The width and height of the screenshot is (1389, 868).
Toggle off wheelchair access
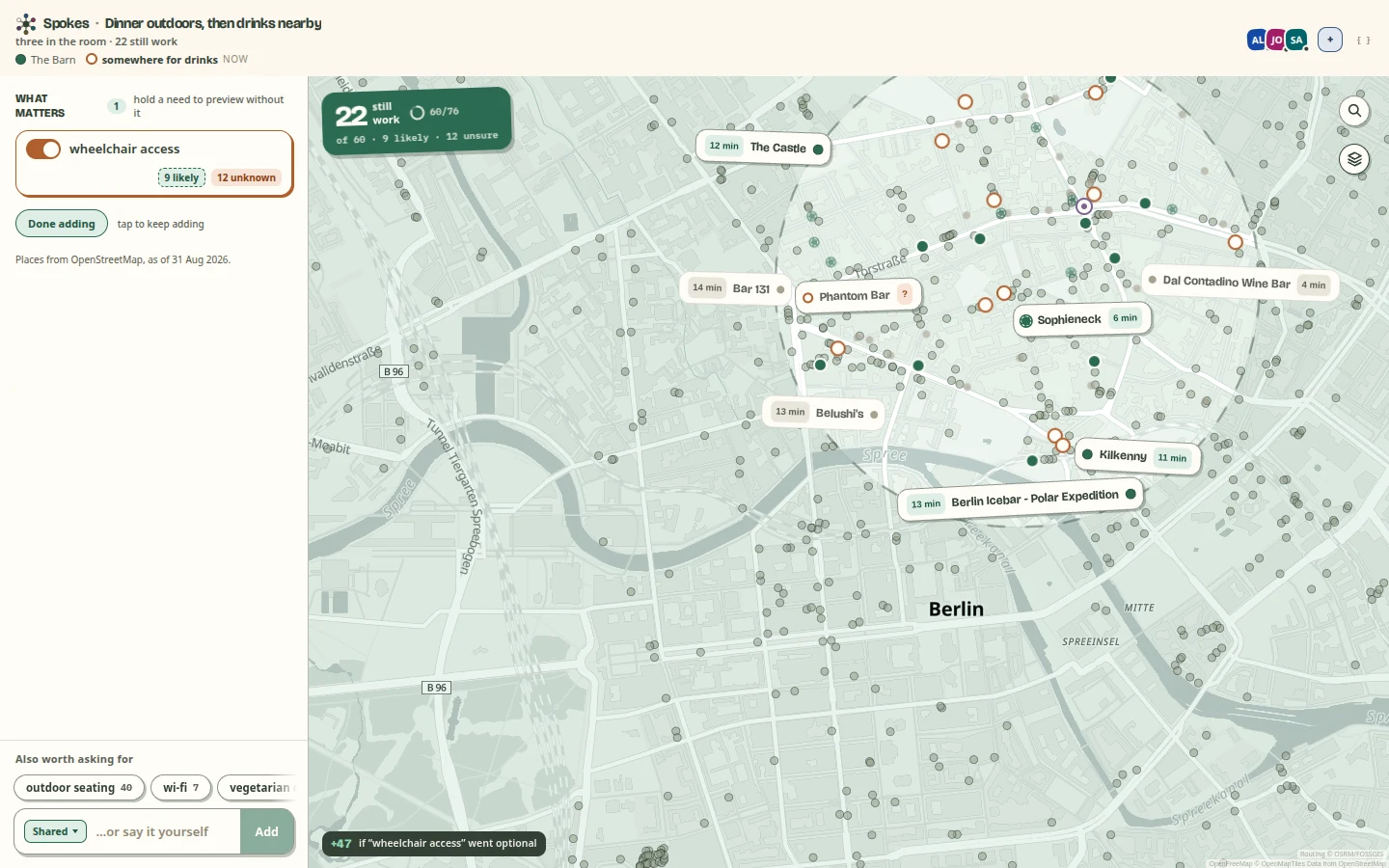(x=43, y=149)
